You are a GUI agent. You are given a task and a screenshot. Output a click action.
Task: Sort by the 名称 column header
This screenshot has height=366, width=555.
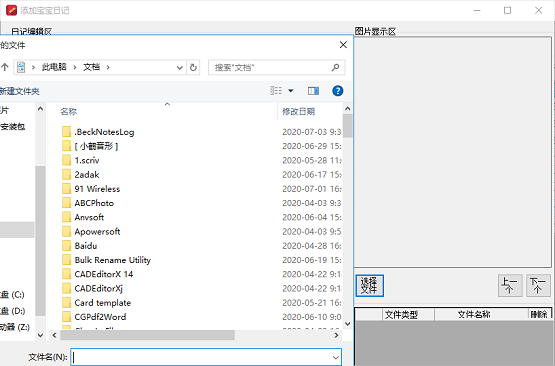coord(69,111)
